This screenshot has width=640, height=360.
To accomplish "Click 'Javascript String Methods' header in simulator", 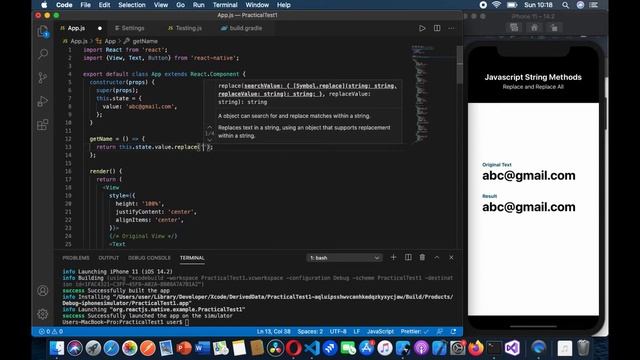I will coord(533,77).
